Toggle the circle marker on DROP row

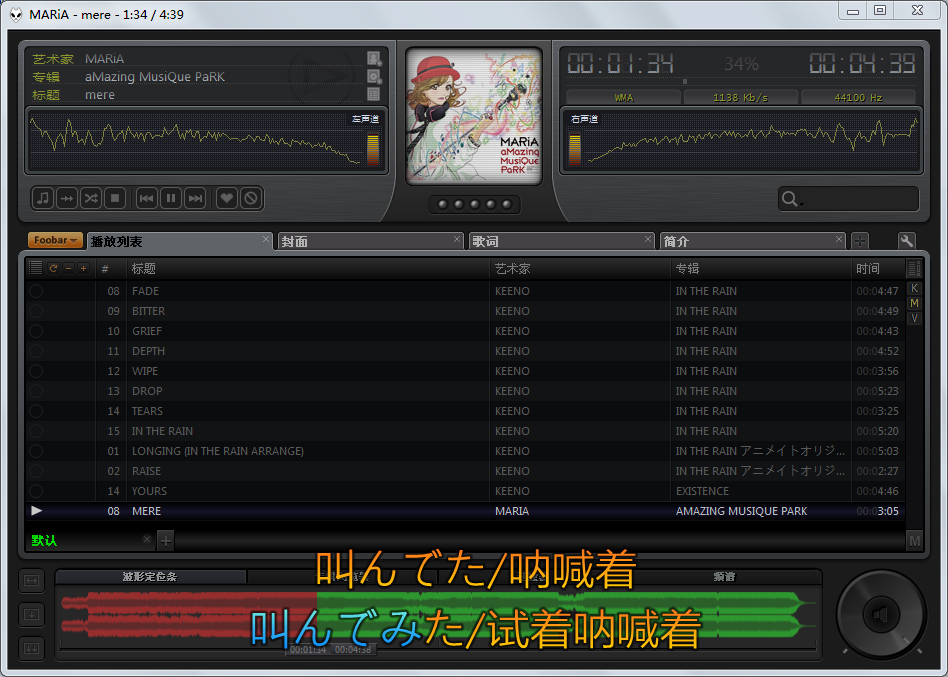pyautogui.click(x=36, y=391)
